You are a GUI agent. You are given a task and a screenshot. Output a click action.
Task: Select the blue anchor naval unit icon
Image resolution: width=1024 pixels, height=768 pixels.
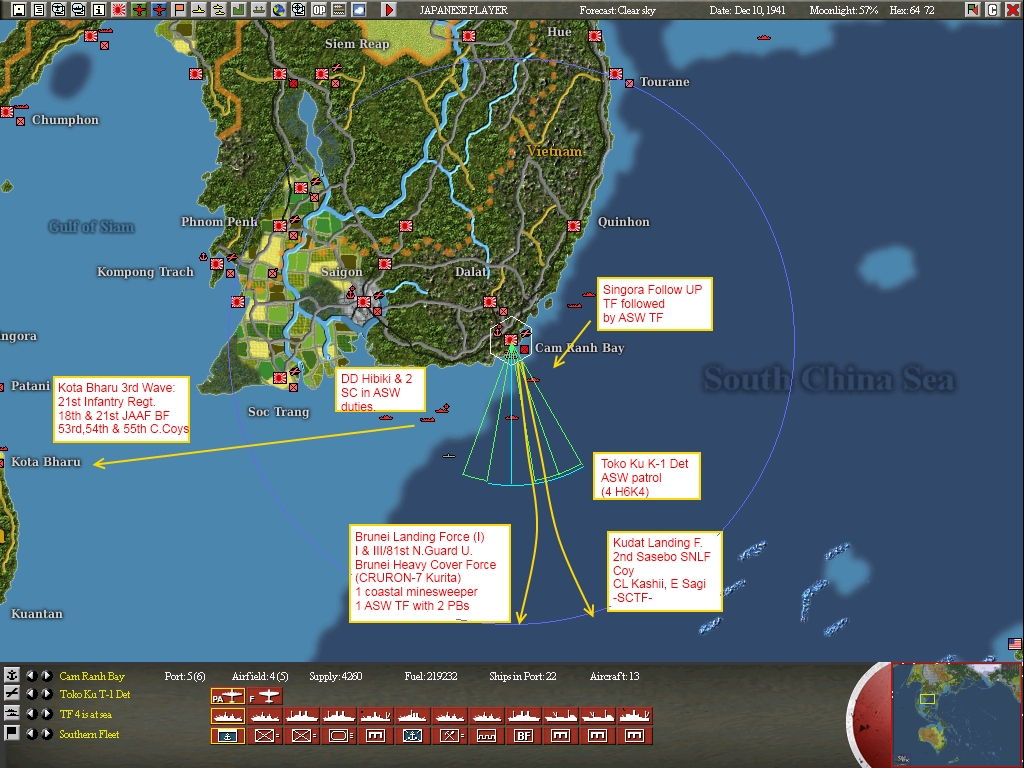click(x=412, y=736)
